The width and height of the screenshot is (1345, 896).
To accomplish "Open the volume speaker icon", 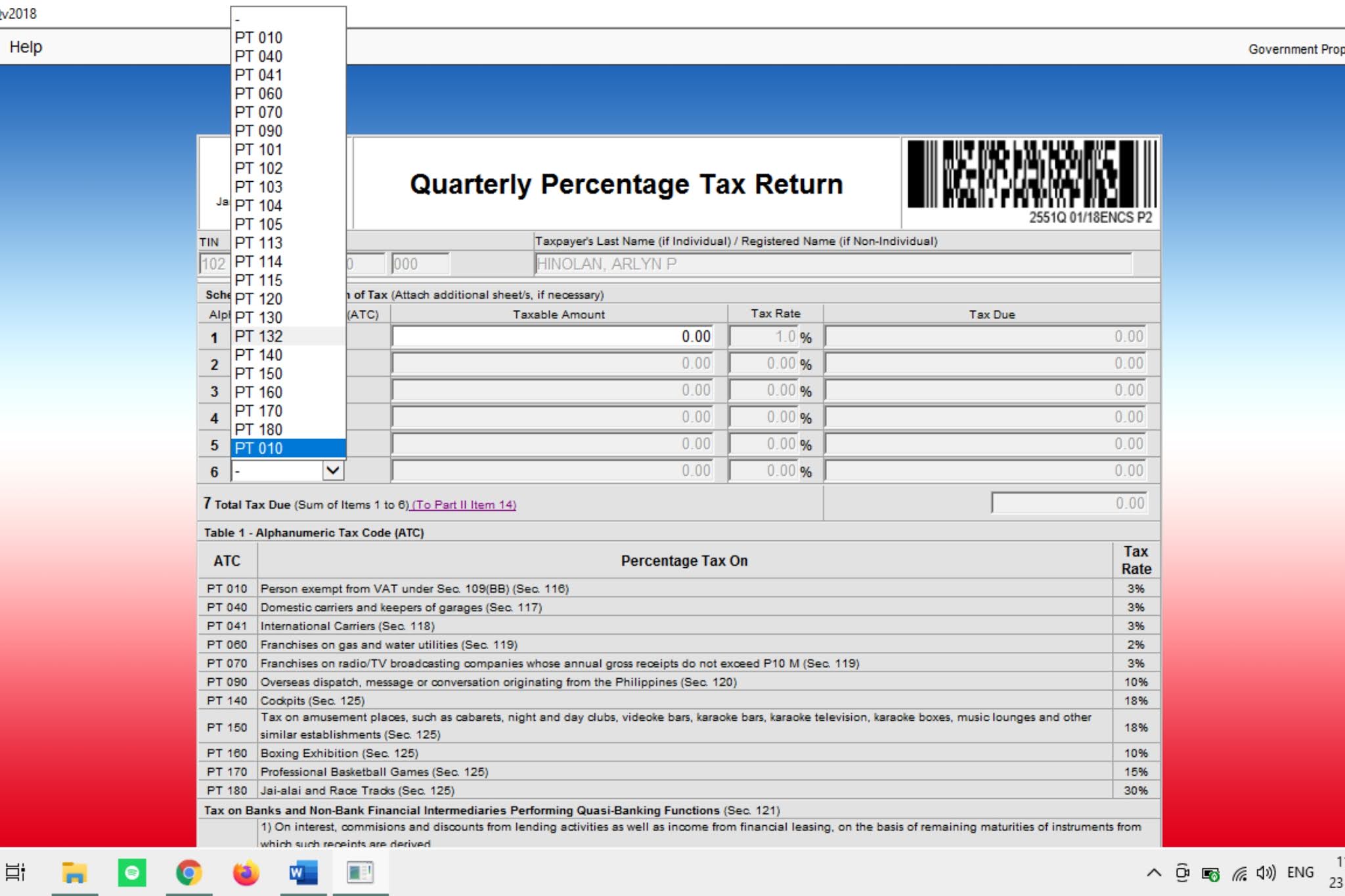I will tap(1266, 873).
